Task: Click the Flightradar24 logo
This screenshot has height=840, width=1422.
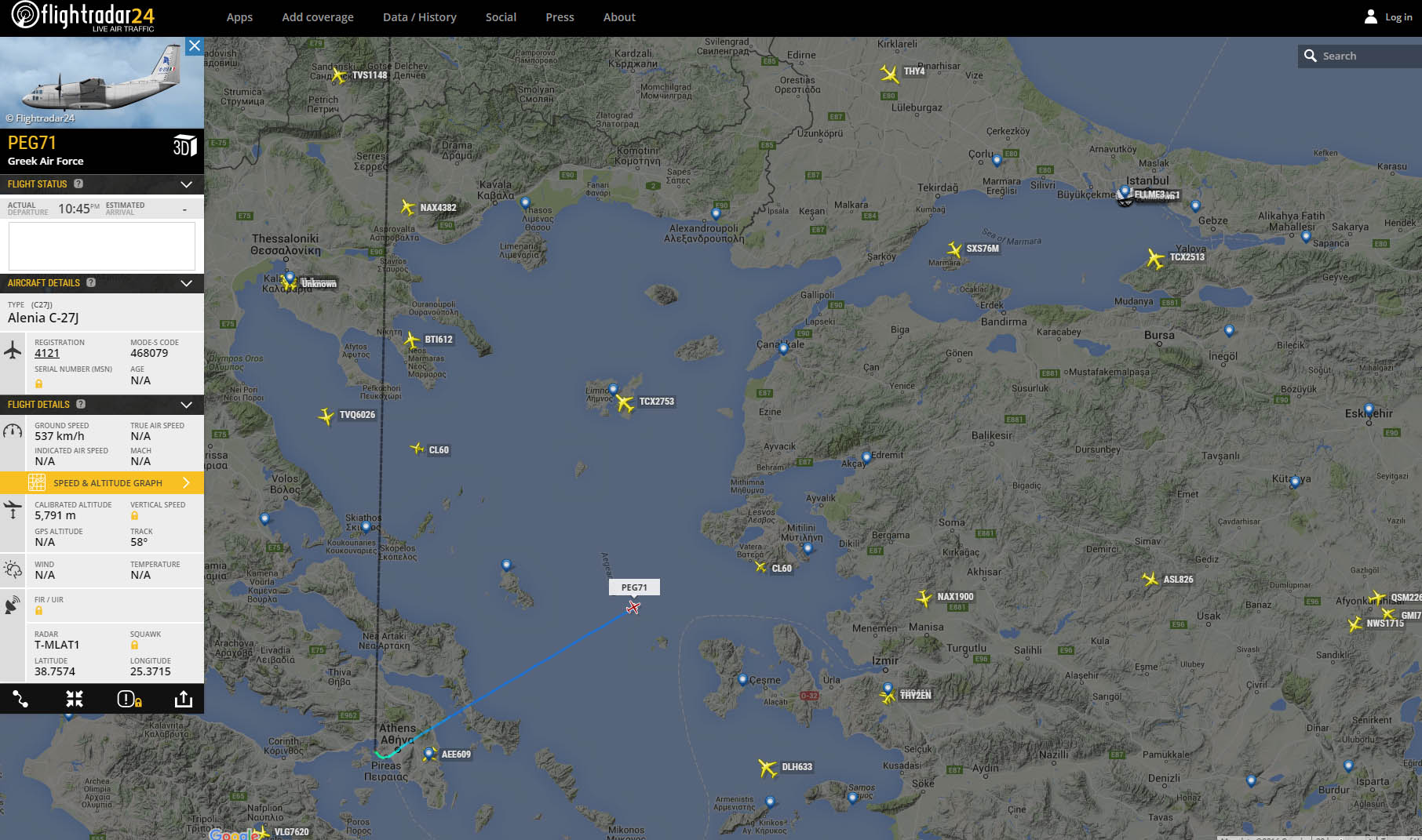Action: point(82,16)
